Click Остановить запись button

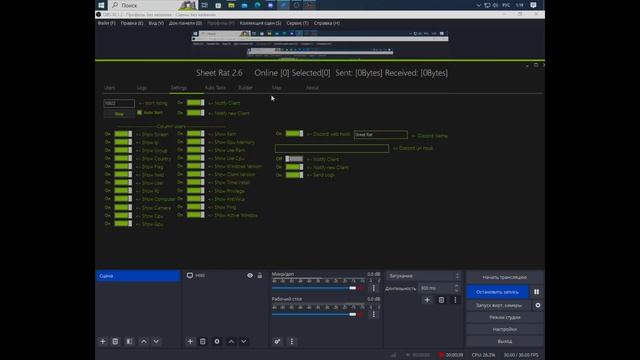497,292
